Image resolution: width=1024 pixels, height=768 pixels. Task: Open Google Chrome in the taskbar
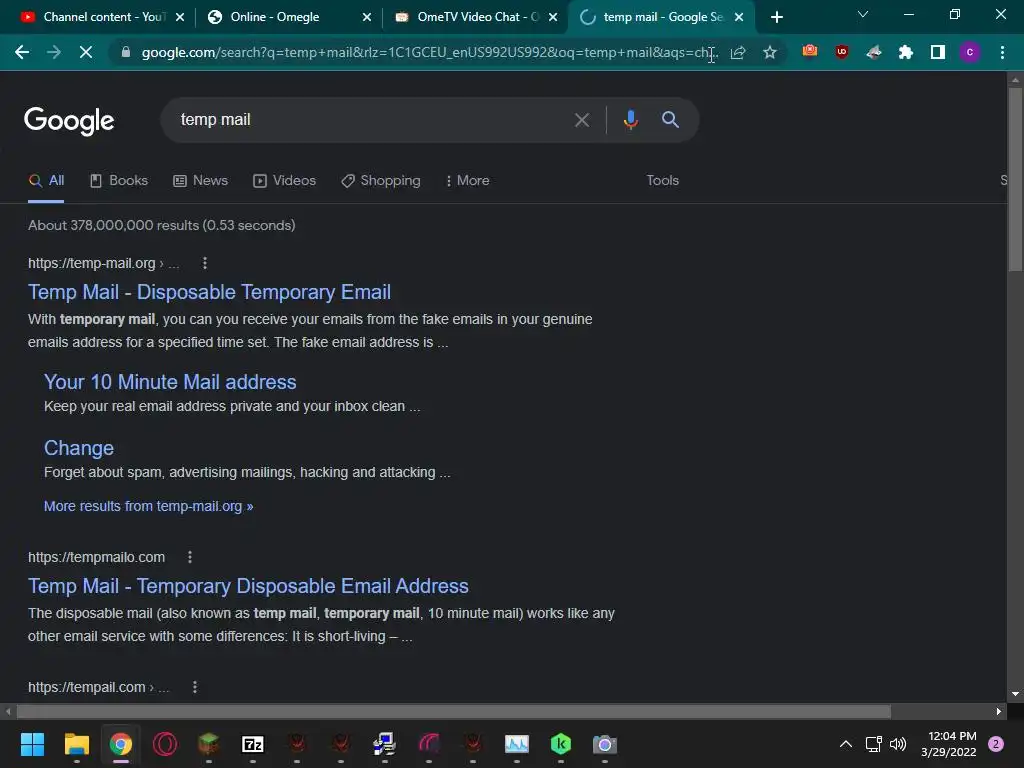[120, 744]
